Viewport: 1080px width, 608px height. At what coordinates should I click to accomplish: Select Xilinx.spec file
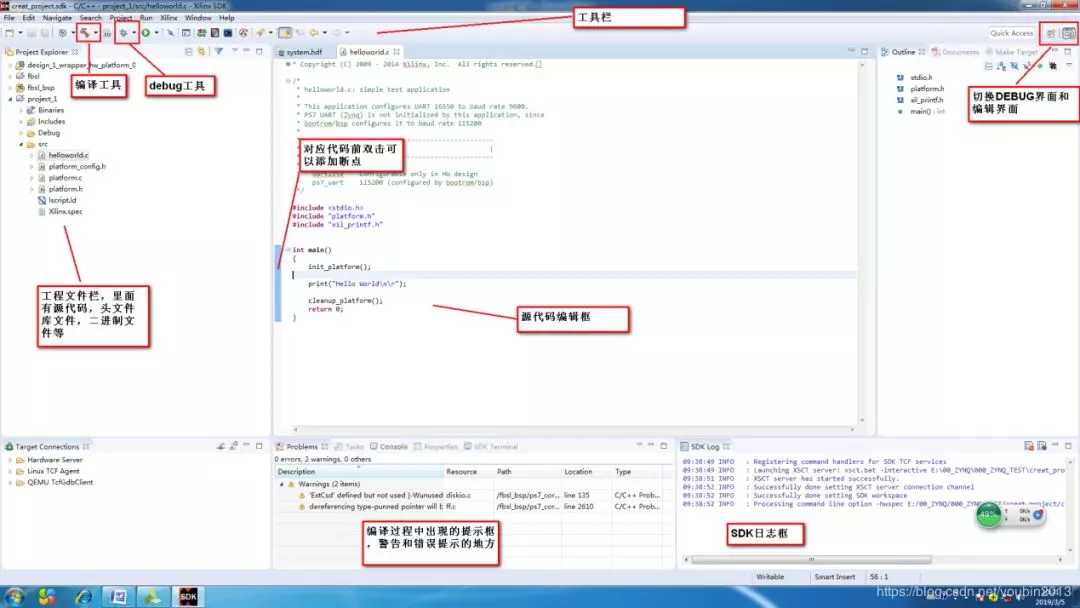click(65, 211)
